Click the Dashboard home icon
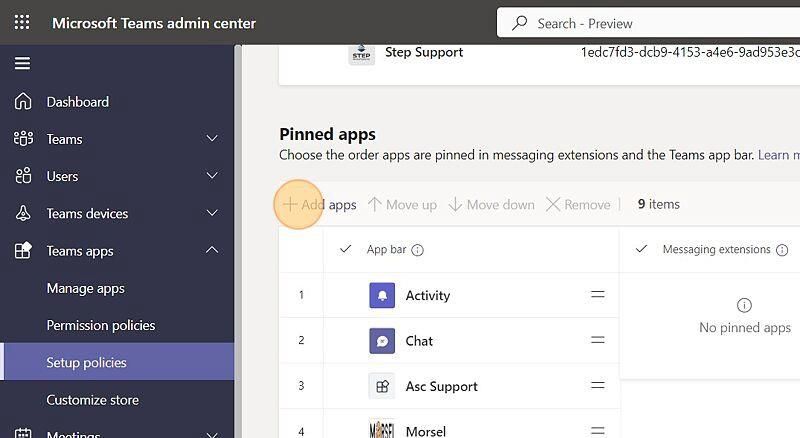800x438 pixels. (x=23, y=102)
